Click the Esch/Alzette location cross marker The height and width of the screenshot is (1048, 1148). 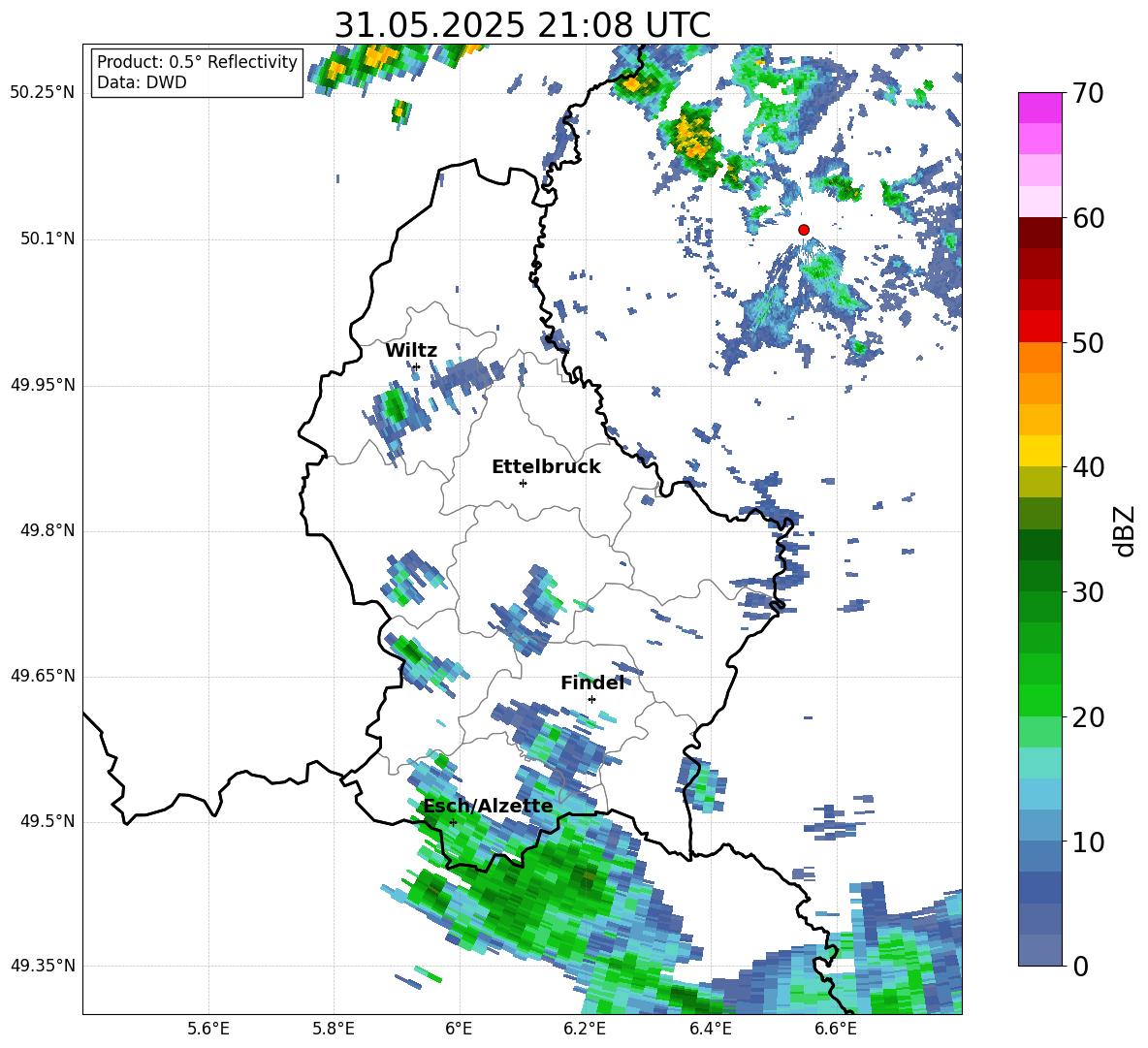(453, 822)
